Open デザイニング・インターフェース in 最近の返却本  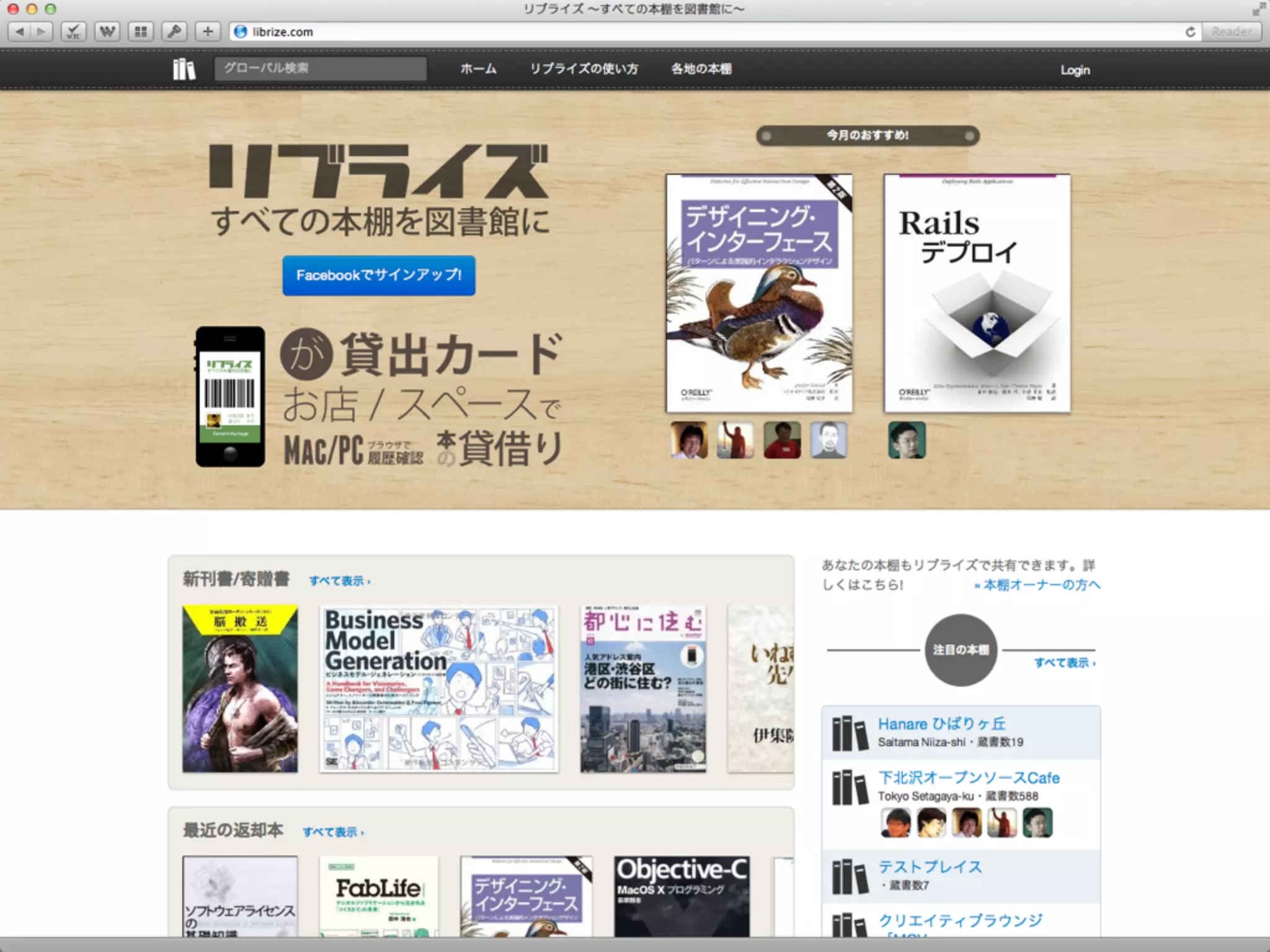coord(526,896)
